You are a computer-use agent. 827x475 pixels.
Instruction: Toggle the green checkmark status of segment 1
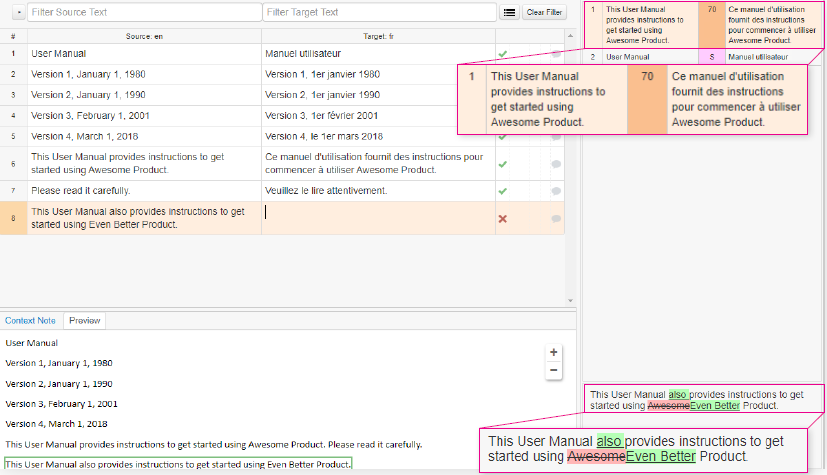click(x=502, y=54)
